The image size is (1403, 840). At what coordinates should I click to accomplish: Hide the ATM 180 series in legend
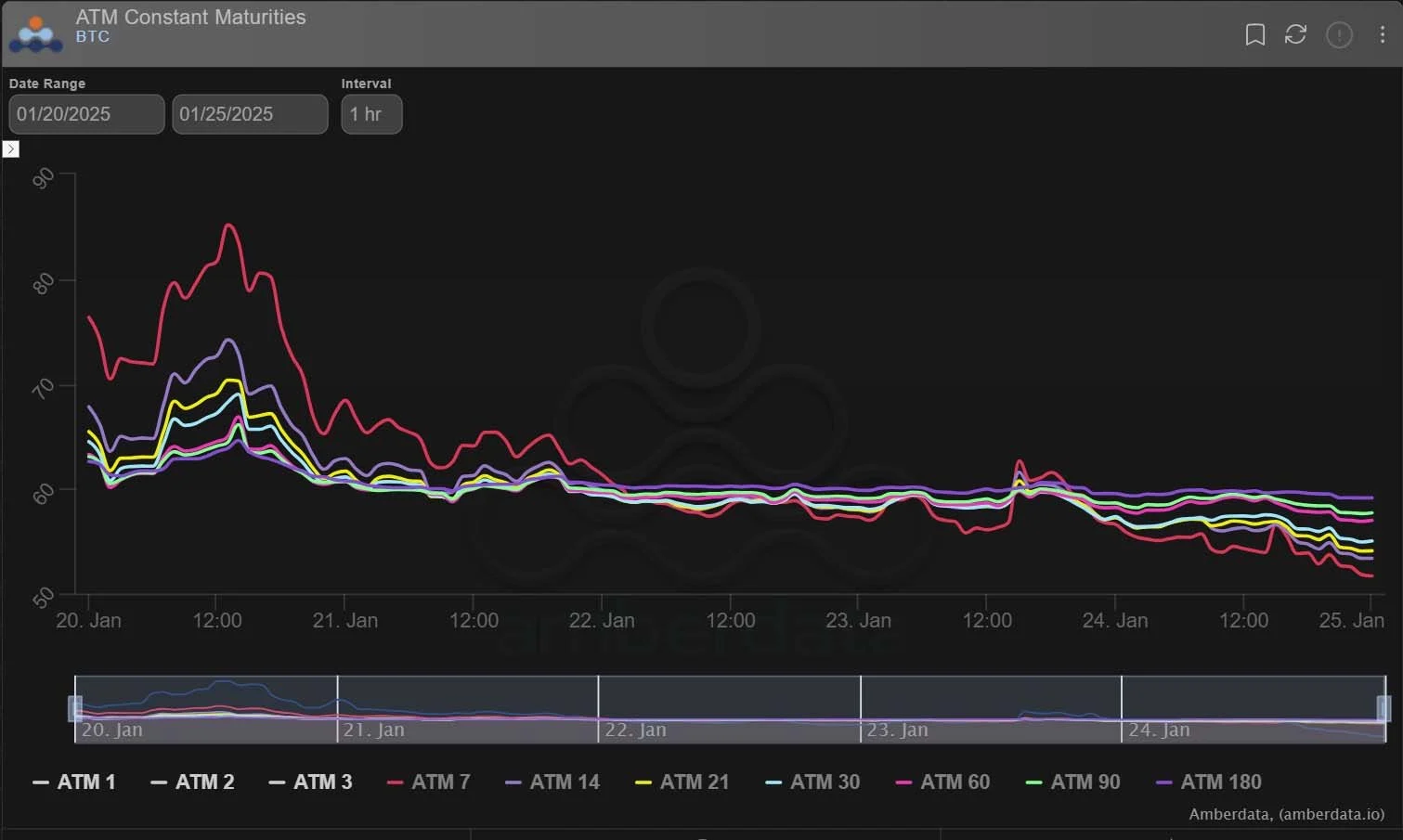[1208, 782]
